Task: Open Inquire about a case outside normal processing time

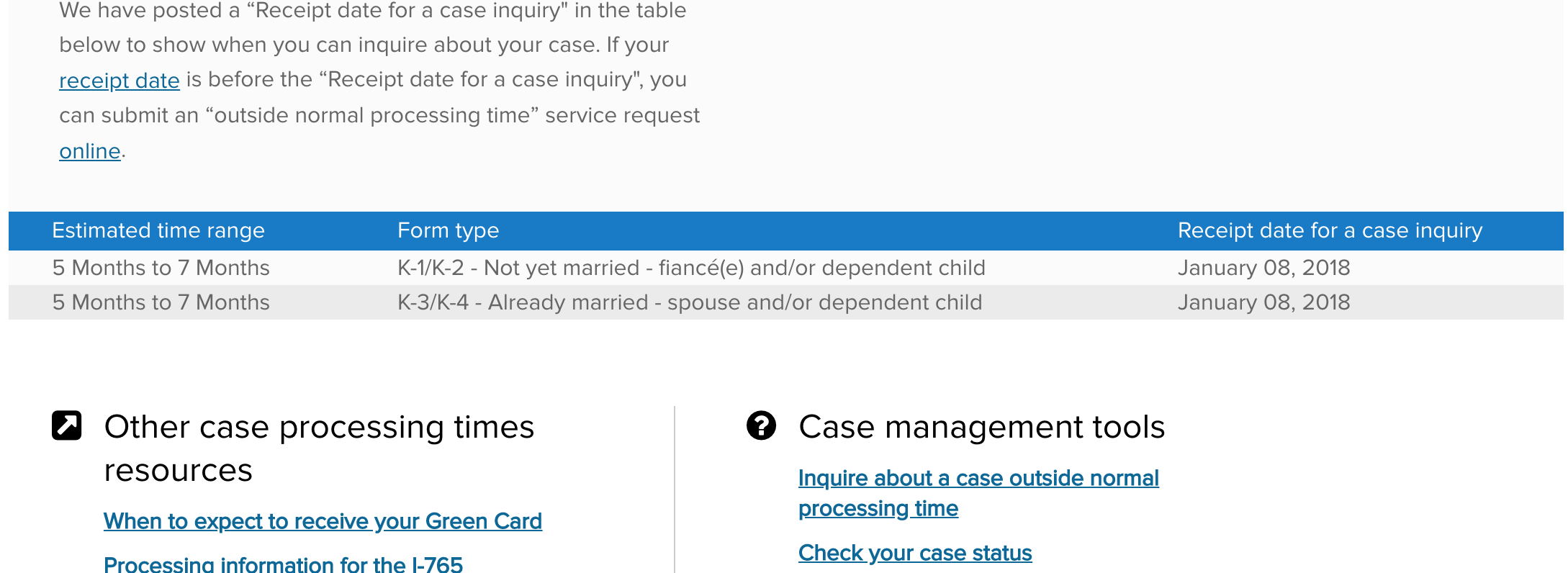Action: point(978,493)
